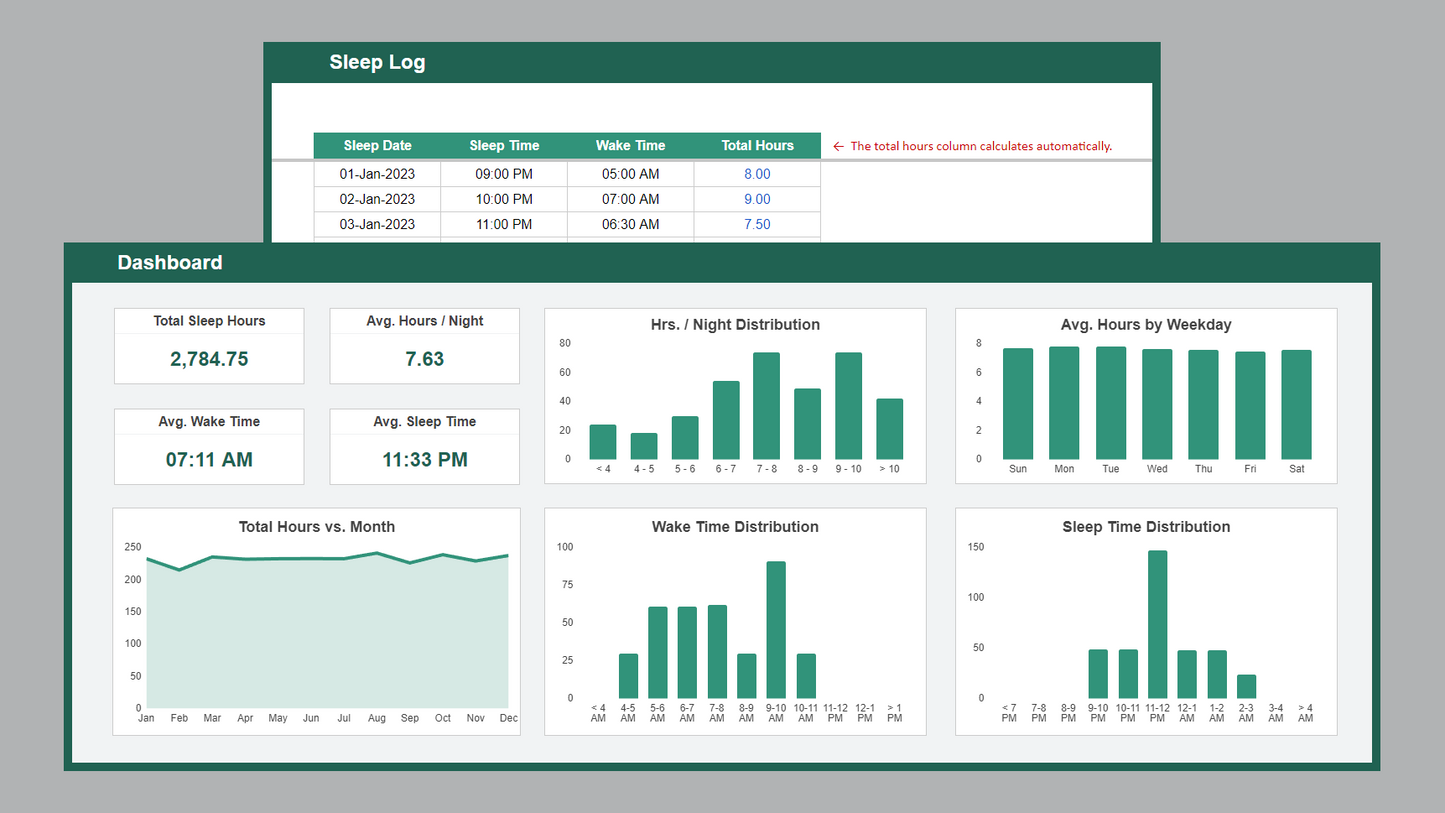Select the 09:00 PM sleep time cell
This screenshot has height=813, width=1445.
coord(504,174)
